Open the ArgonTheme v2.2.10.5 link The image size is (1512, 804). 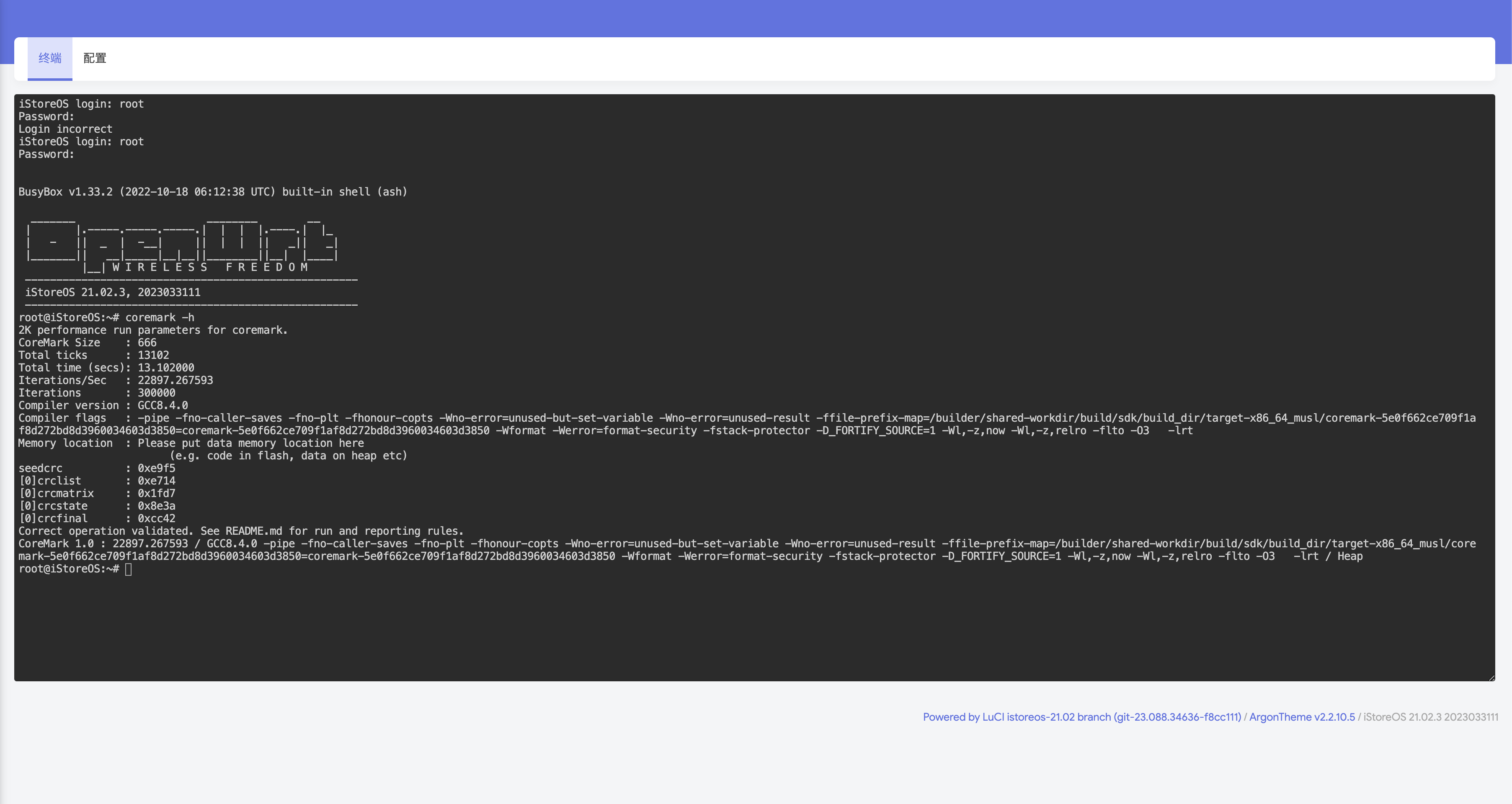pos(1301,717)
